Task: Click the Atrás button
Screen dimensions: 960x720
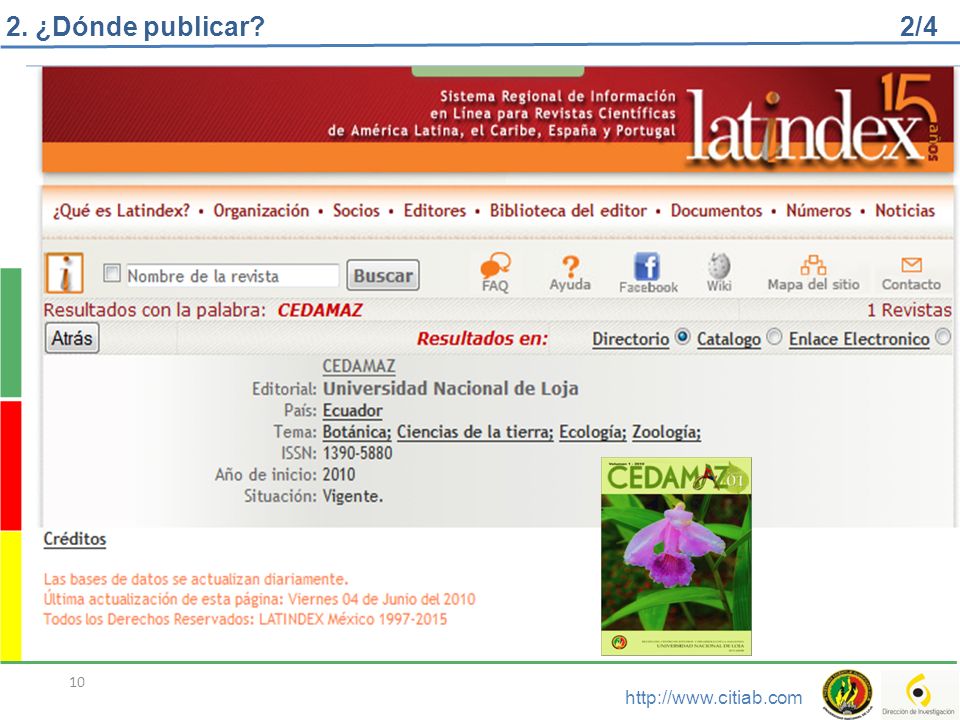Action: point(72,338)
